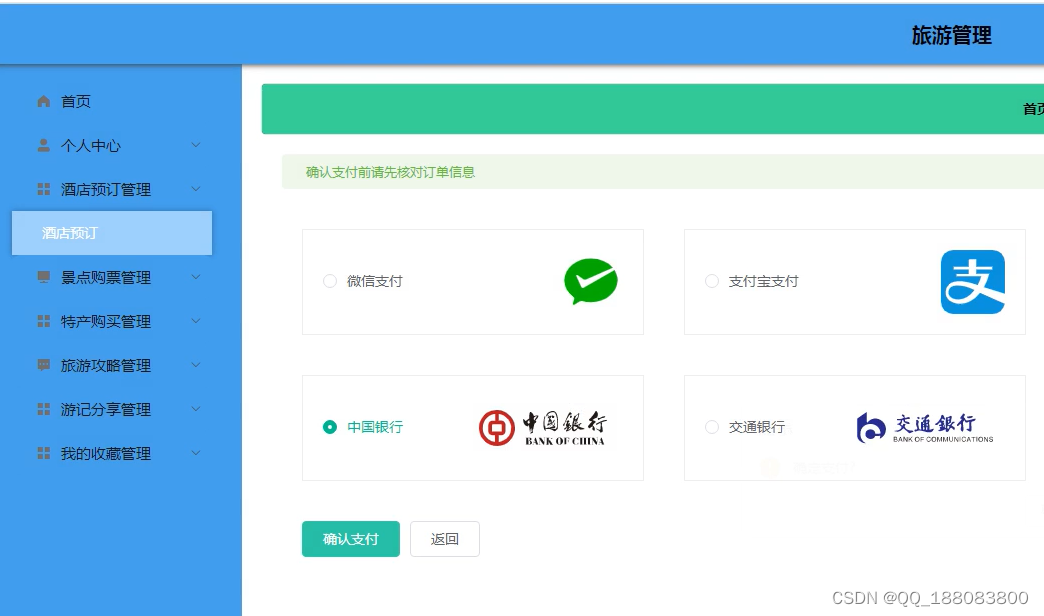Select the 微信支付 radio button
The image size is (1044, 616).
pyautogui.click(x=329, y=281)
